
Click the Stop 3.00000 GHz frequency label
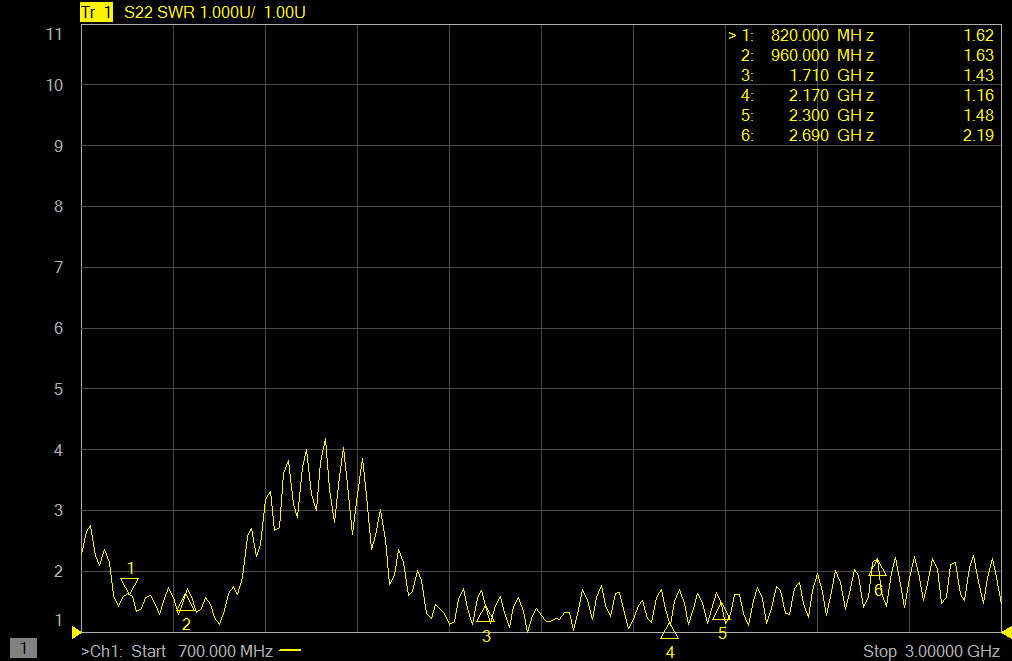(931, 651)
